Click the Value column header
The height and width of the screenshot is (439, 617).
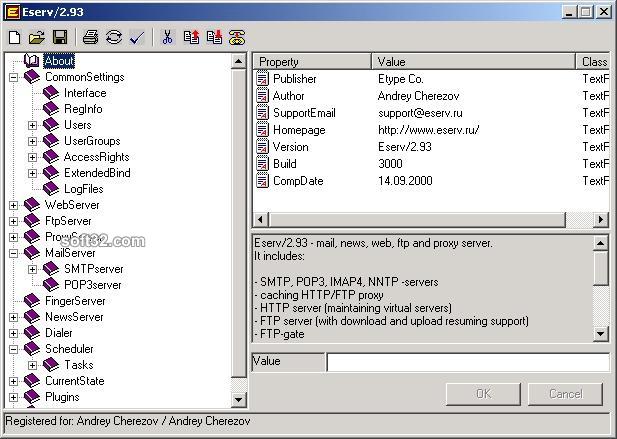pyautogui.click(x=473, y=62)
